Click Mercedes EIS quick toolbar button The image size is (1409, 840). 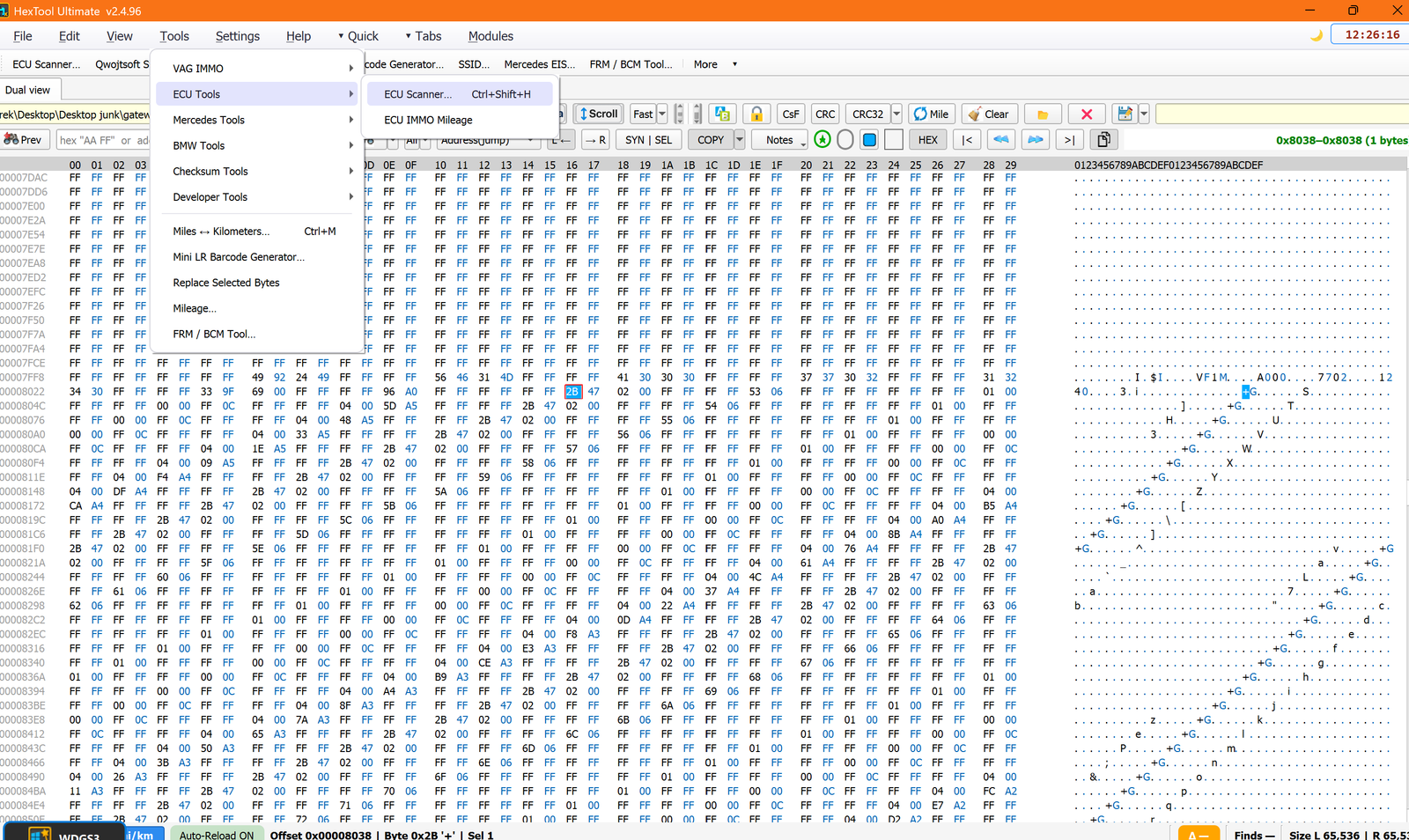pyautogui.click(x=539, y=64)
